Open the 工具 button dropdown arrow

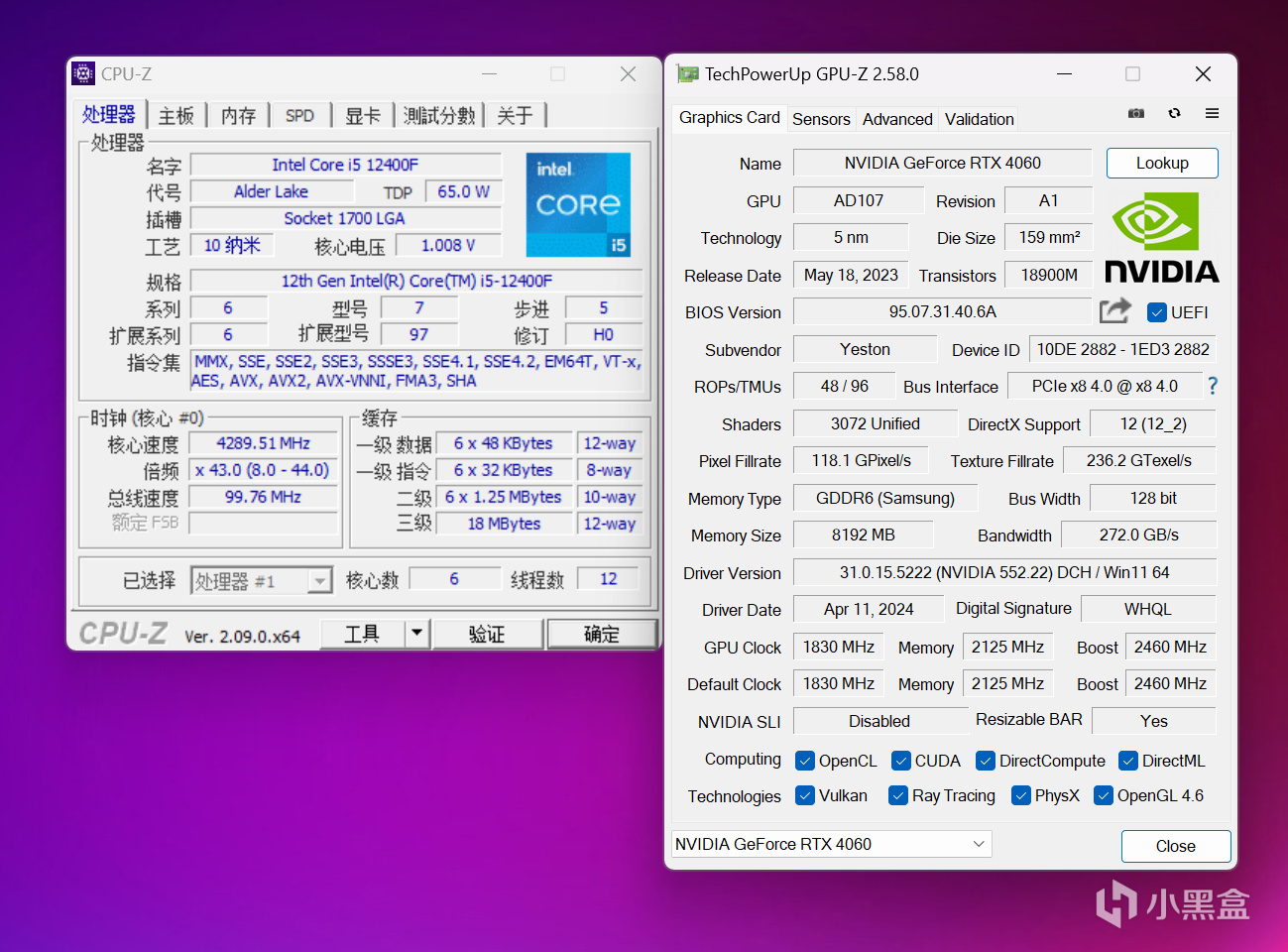pyautogui.click(x=417, y=633)
